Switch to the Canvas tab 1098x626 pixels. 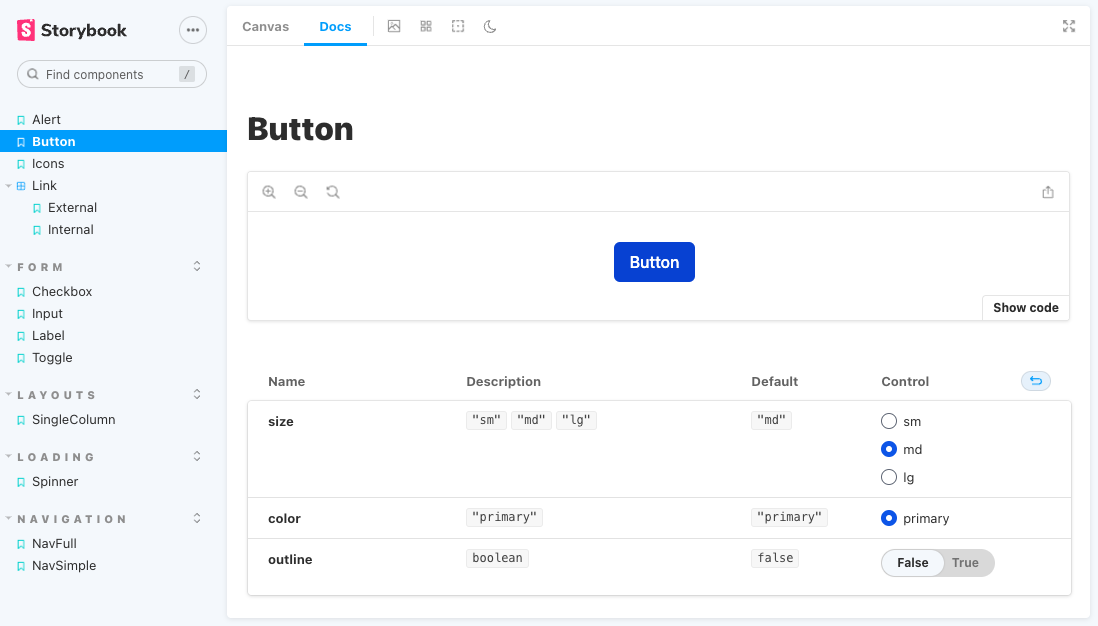click(x=265, y=26)
